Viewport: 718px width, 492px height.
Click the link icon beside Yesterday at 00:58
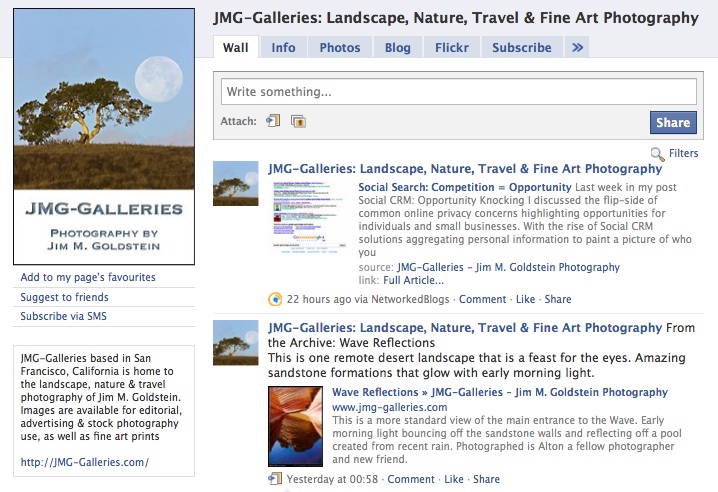(x=275, y=479)
